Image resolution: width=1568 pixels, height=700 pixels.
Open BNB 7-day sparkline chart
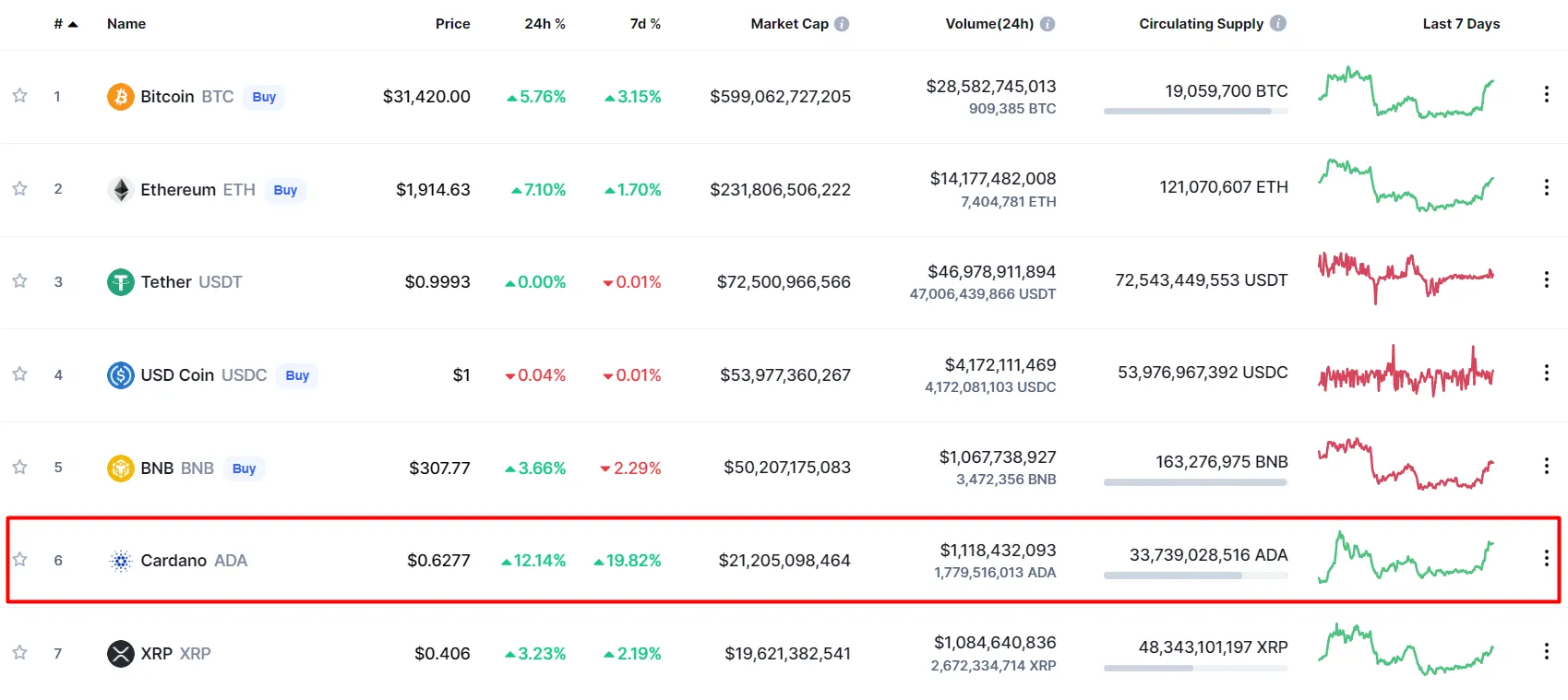1406,464
